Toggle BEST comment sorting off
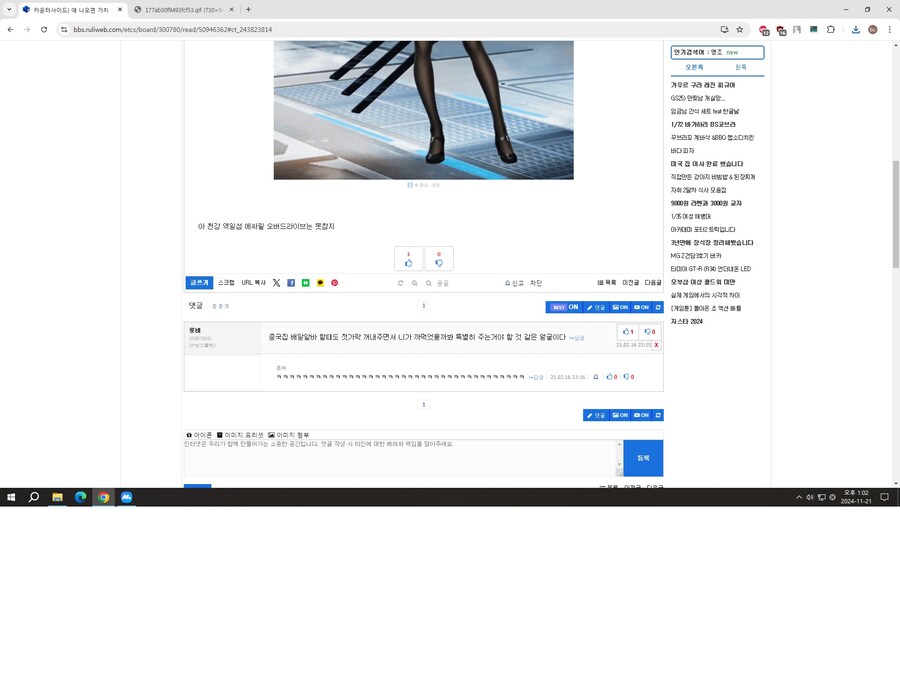 (x=566, y=308)
